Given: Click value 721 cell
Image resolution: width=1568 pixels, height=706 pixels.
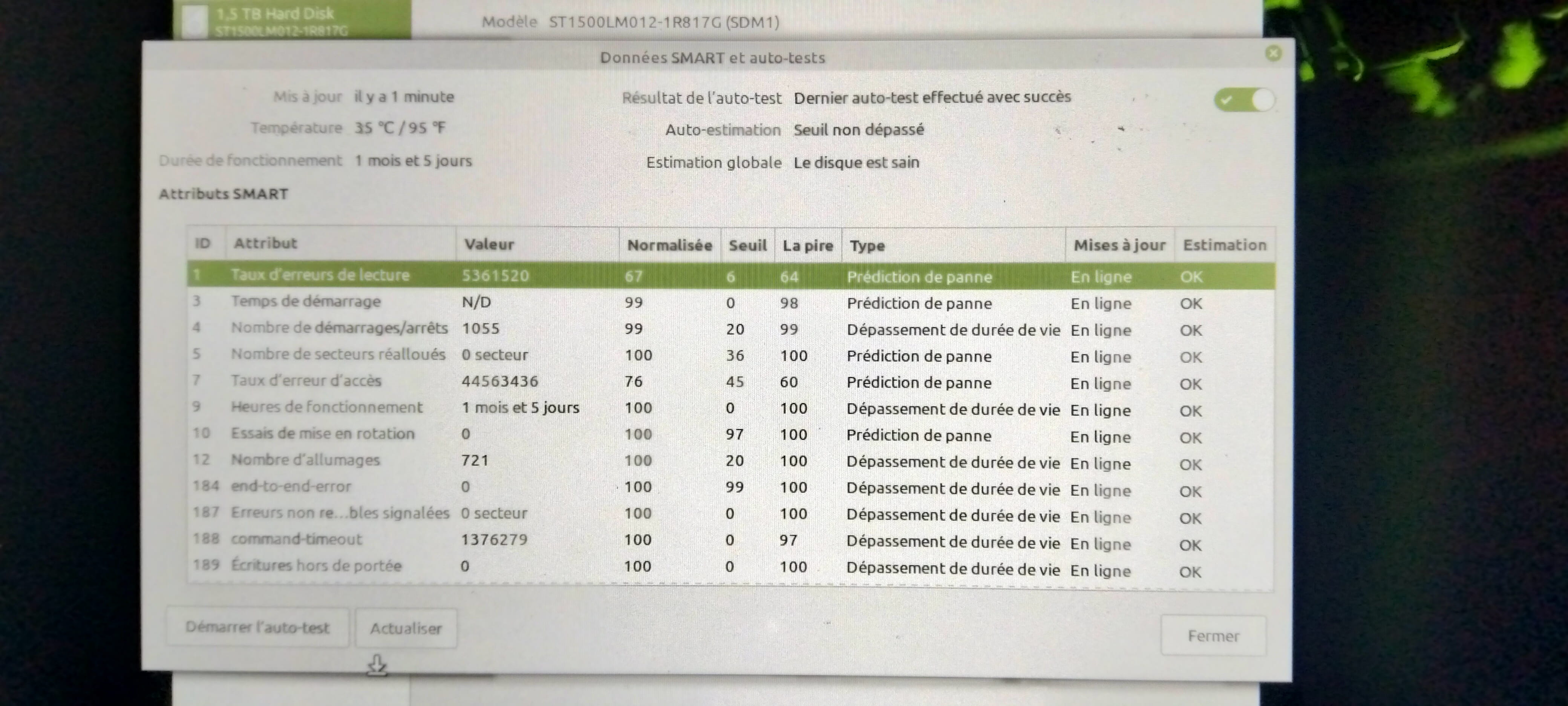Looking at the screenshot, I should [475, 460].
